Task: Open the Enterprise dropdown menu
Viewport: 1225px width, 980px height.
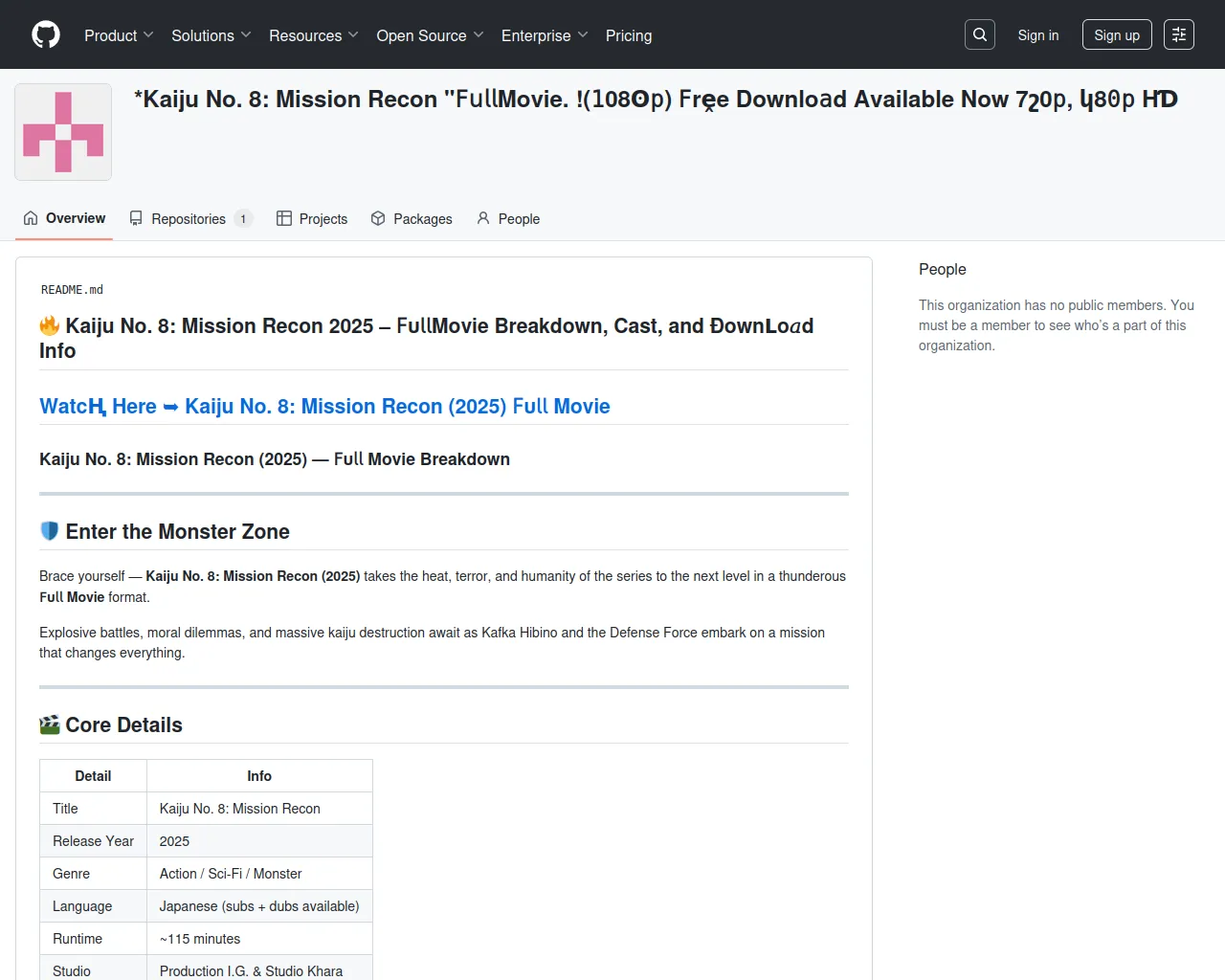Action: (x=544, y=35)
